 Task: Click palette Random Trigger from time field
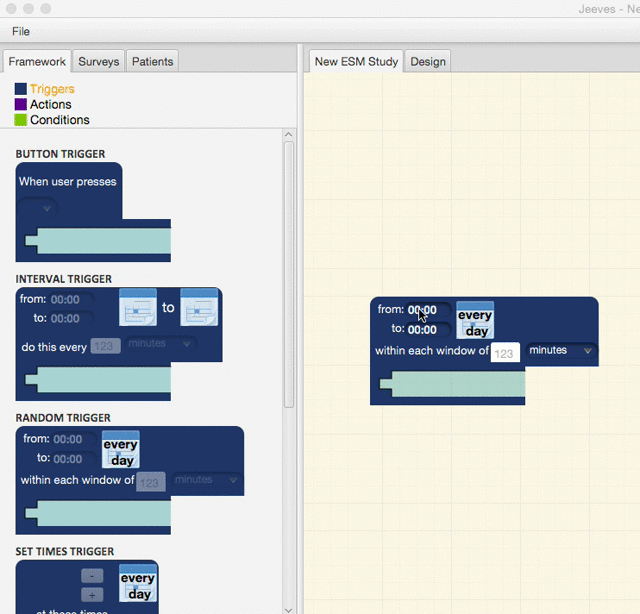point(73,439)
